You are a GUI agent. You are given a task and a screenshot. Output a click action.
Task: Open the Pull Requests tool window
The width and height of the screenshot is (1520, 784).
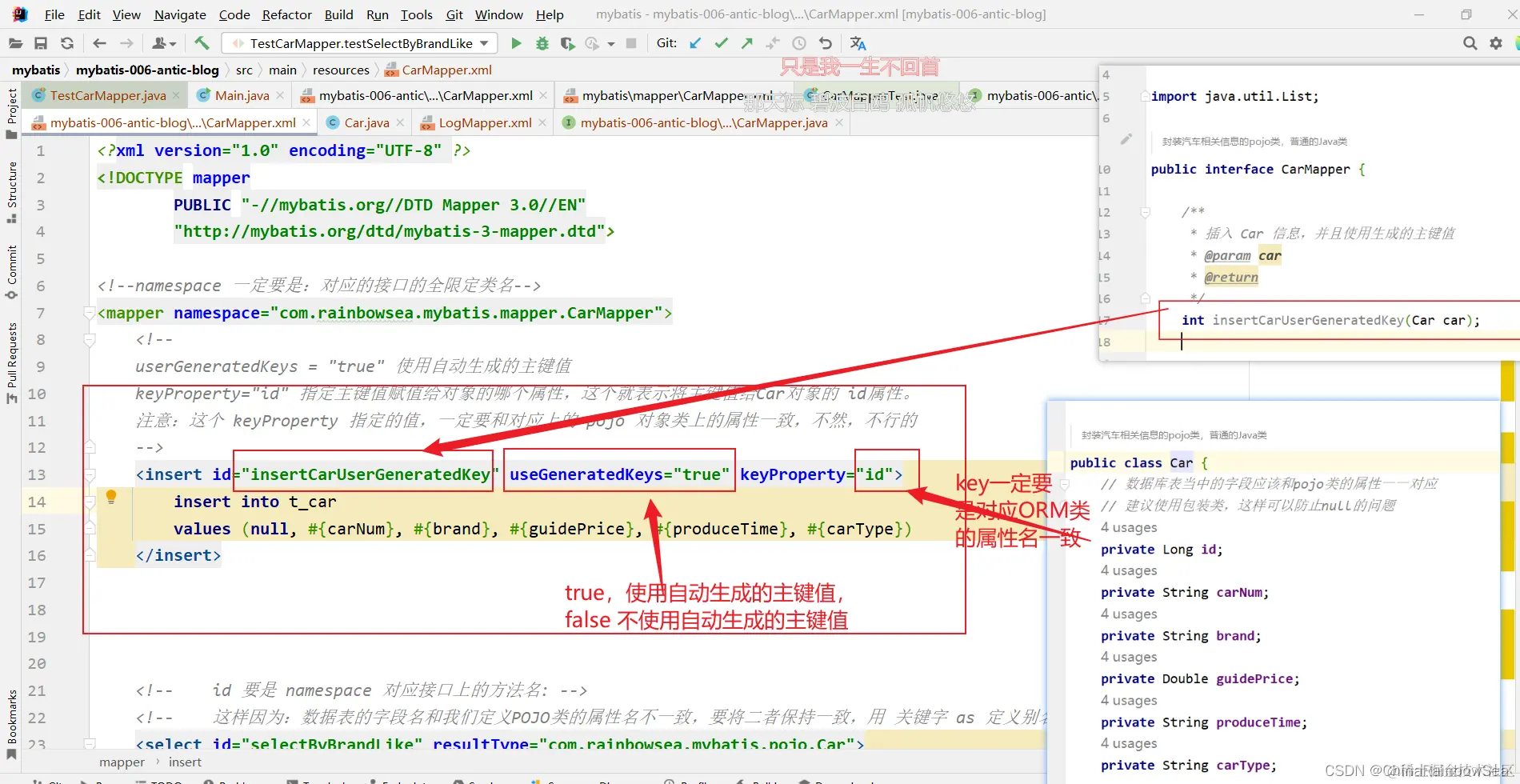[x=11, y=362]
